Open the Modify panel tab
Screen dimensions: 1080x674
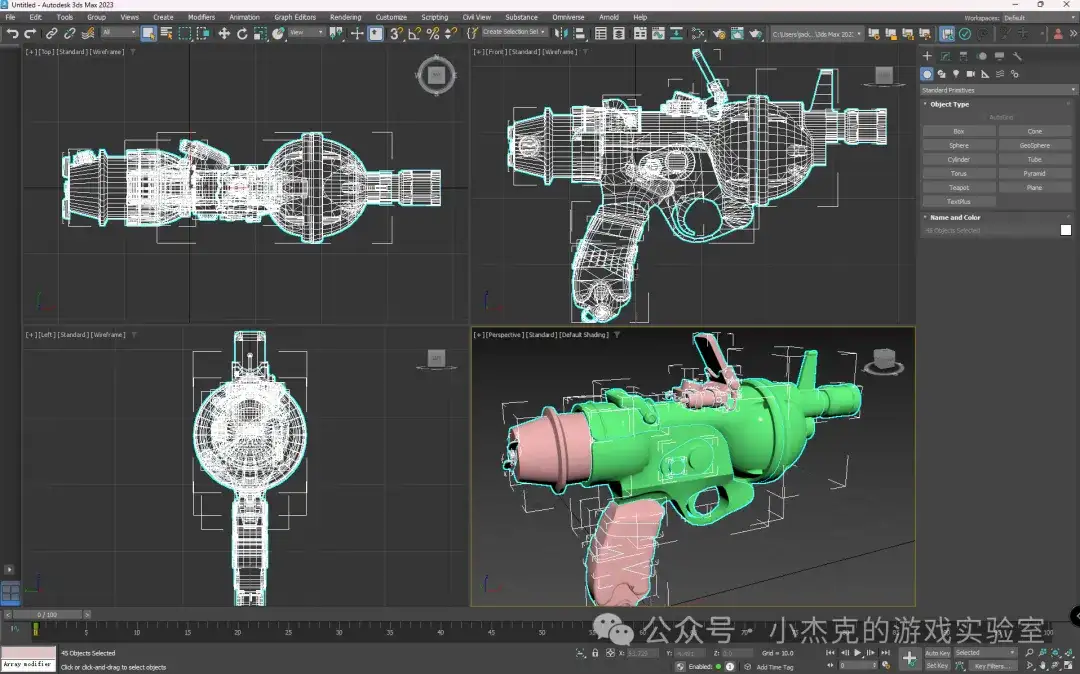945,57
